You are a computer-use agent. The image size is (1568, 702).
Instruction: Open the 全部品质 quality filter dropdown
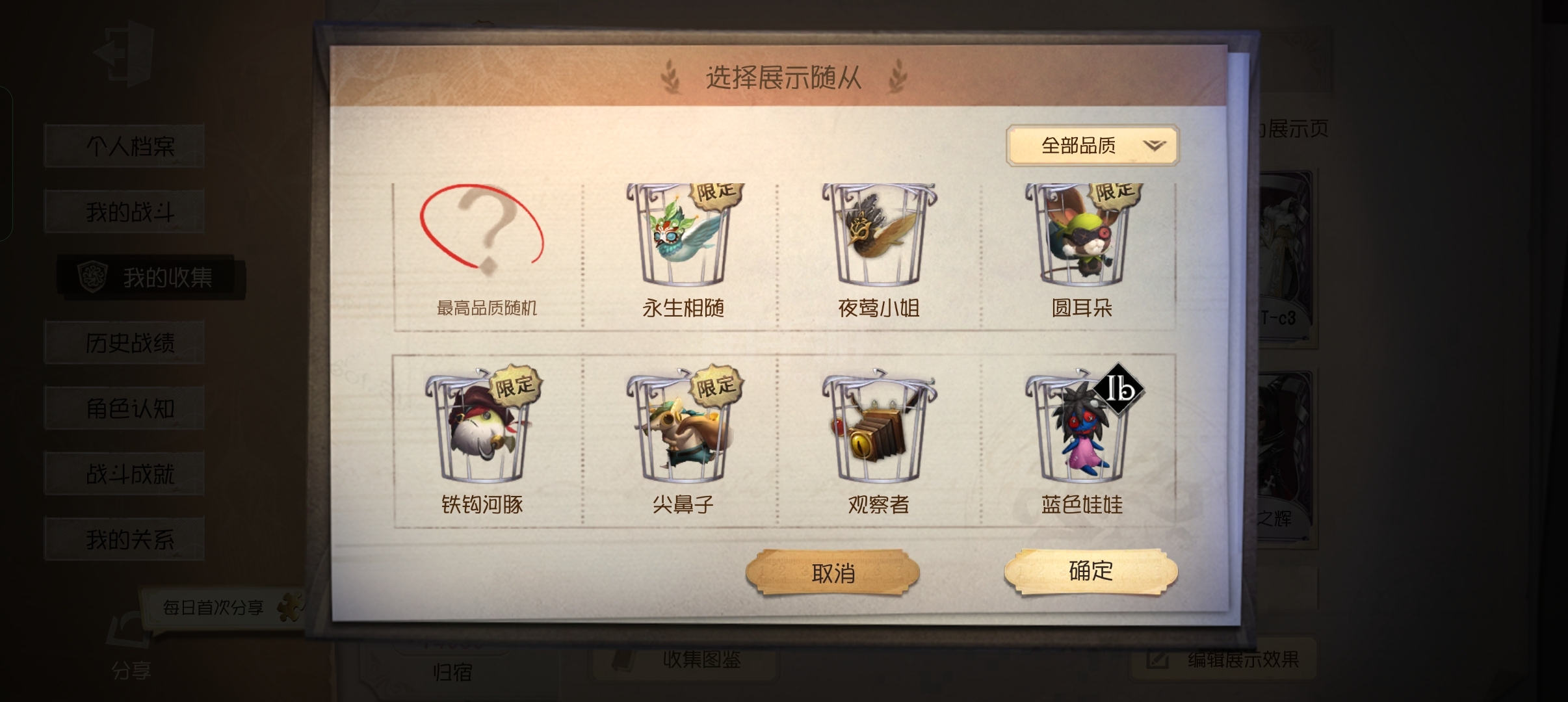tap(1092, 145)
